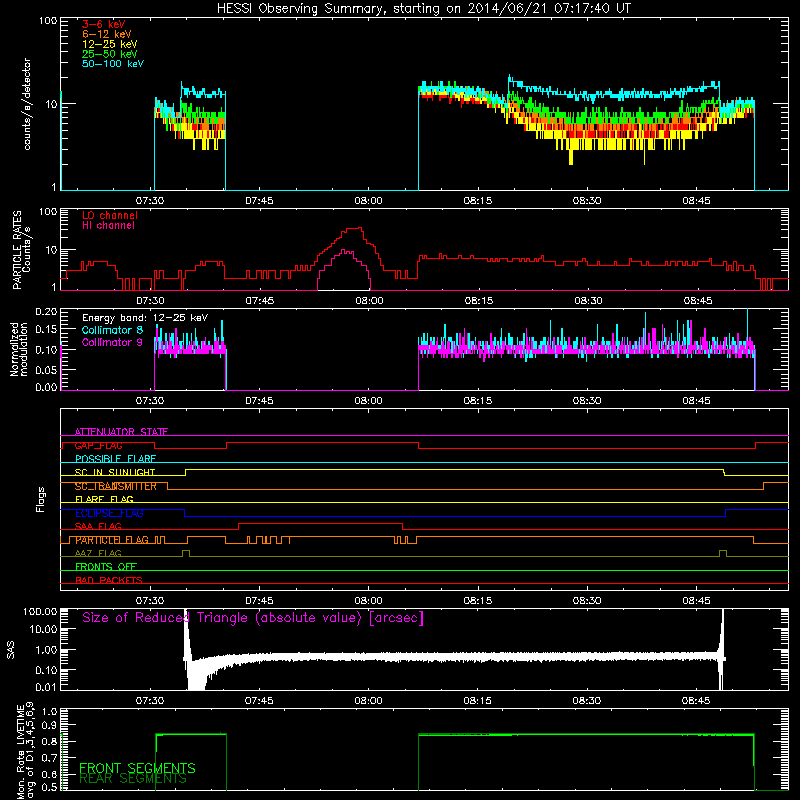Click the HI channel legend label
Screen dimensions: 800x800
click(x=108, y=226)
